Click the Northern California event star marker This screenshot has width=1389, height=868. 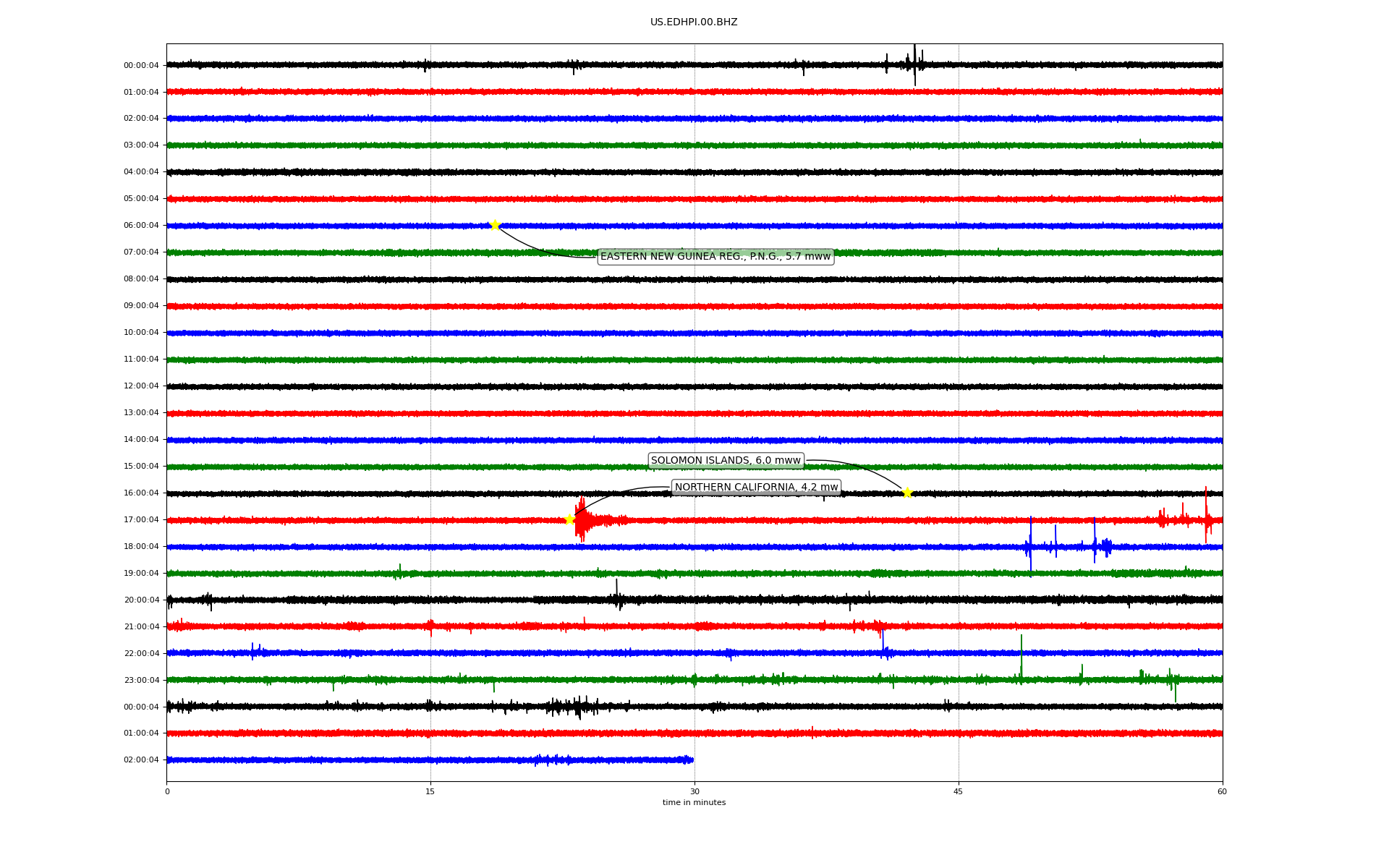pyautogui.click(x=569, y=519)
